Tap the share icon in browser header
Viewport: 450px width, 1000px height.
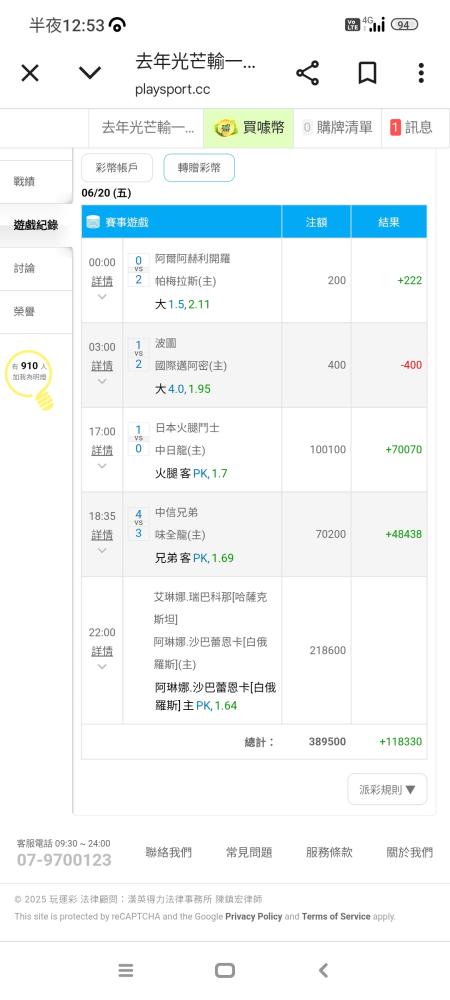(x=307, y=73)
